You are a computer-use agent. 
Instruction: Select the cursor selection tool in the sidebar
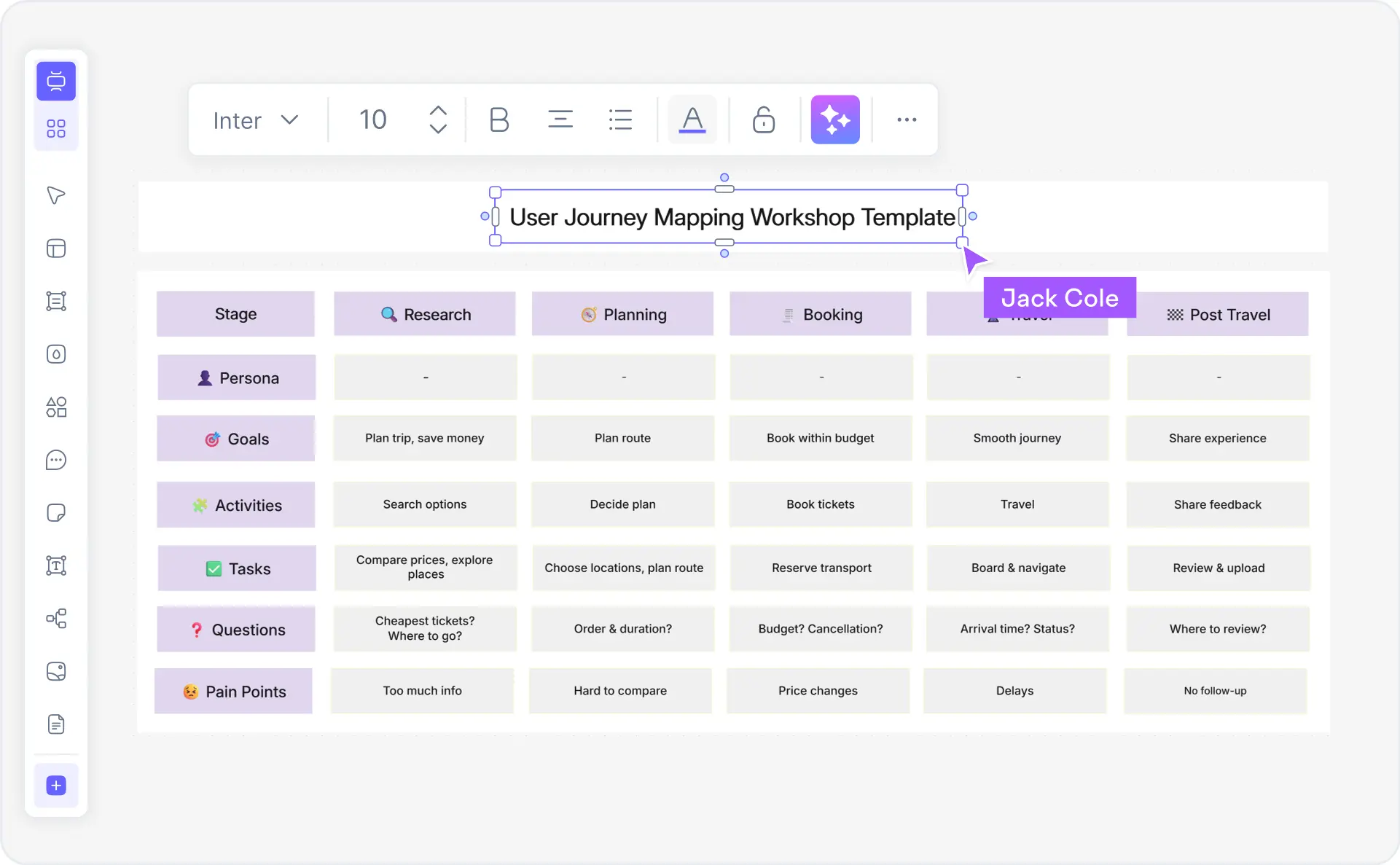[x=56, y=195]
